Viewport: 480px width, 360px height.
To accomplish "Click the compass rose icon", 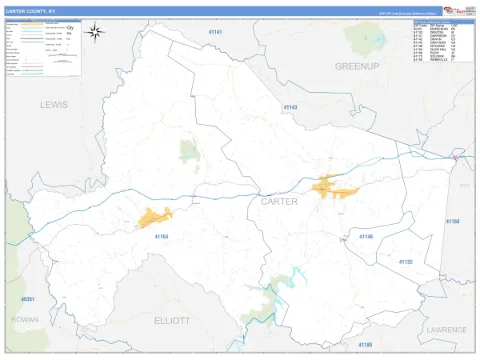I will click(x=95, y=32).
